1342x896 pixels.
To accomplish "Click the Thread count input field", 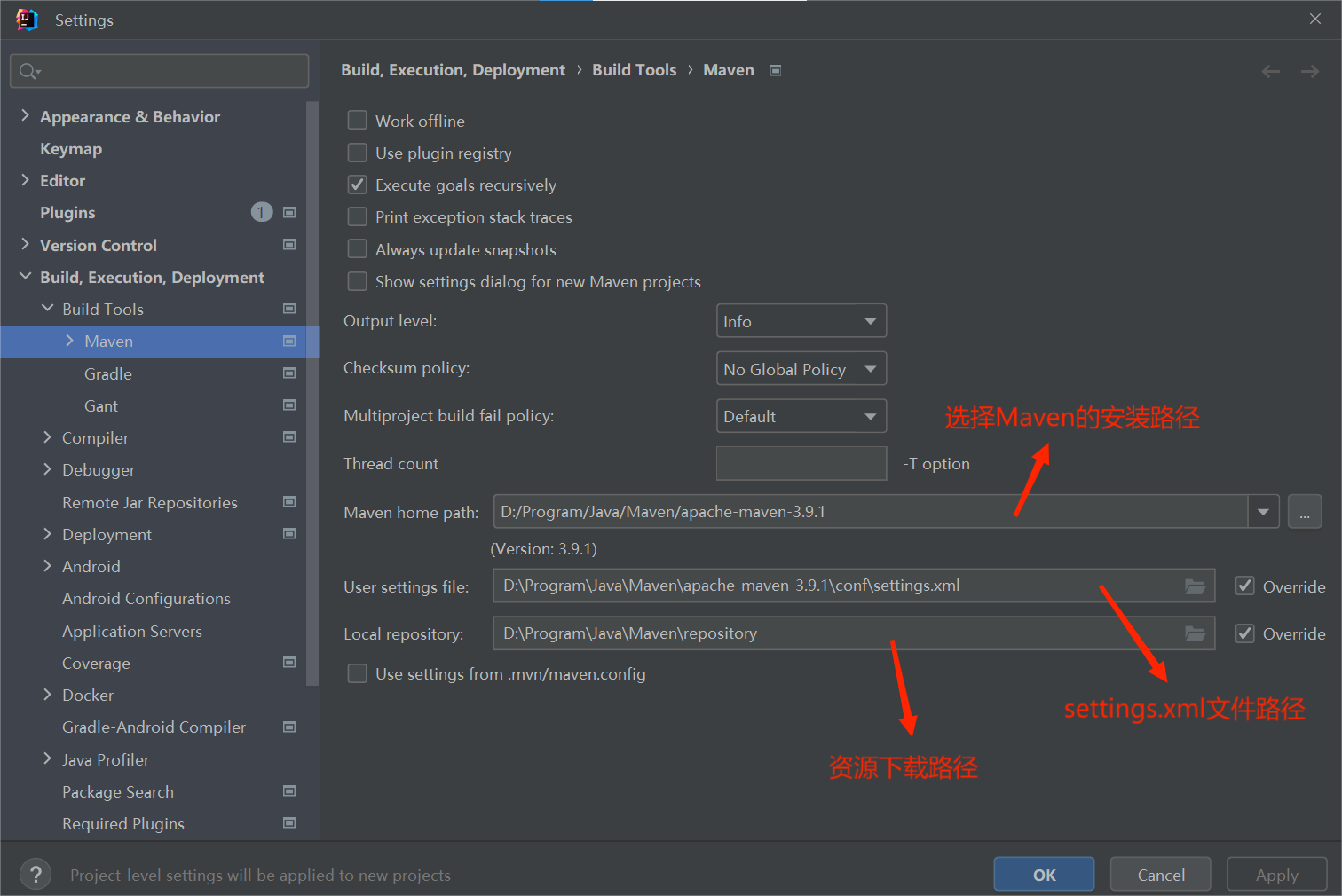I will 801,463.
